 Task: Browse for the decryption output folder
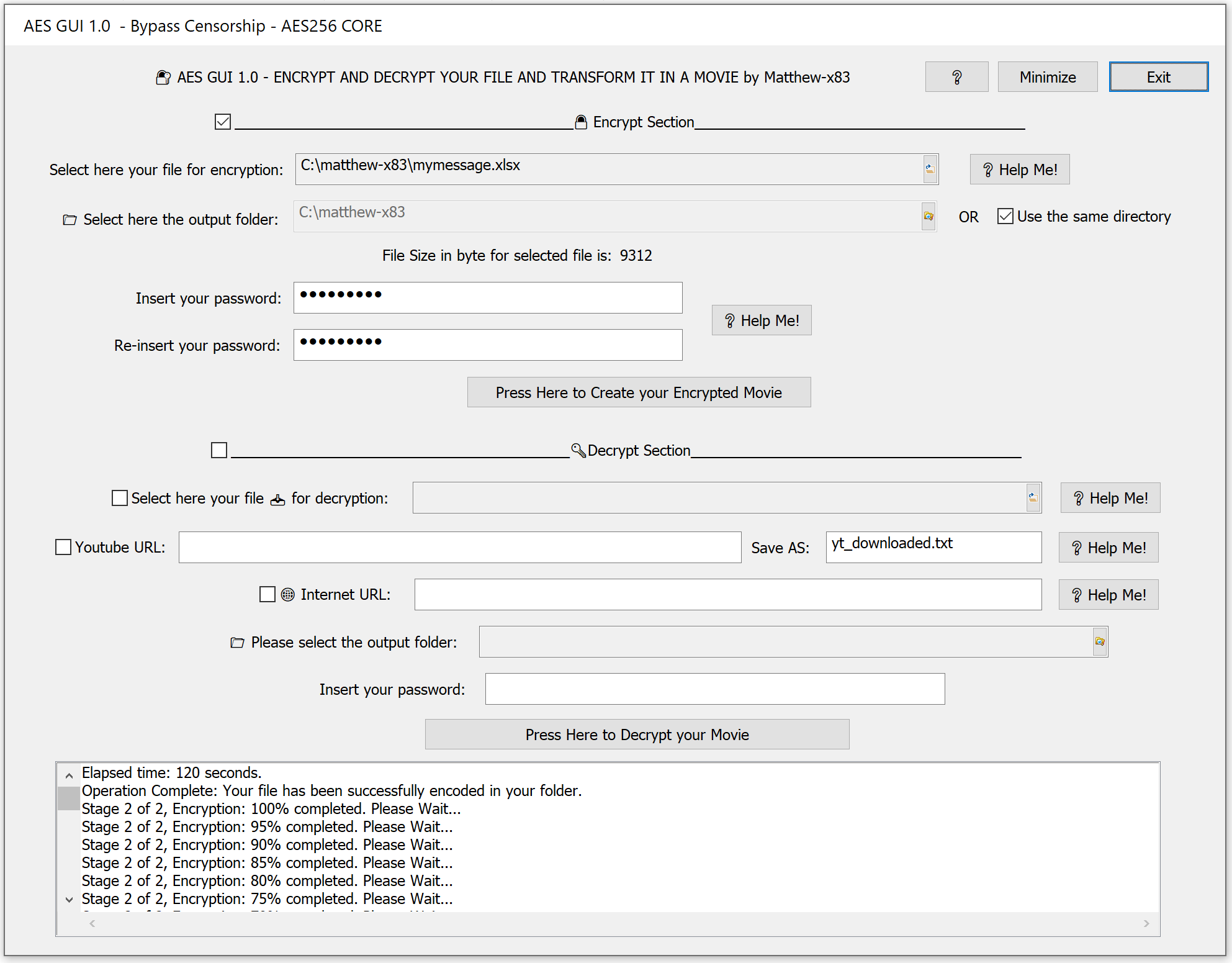pyautogui.click(x=1100, y=641)
